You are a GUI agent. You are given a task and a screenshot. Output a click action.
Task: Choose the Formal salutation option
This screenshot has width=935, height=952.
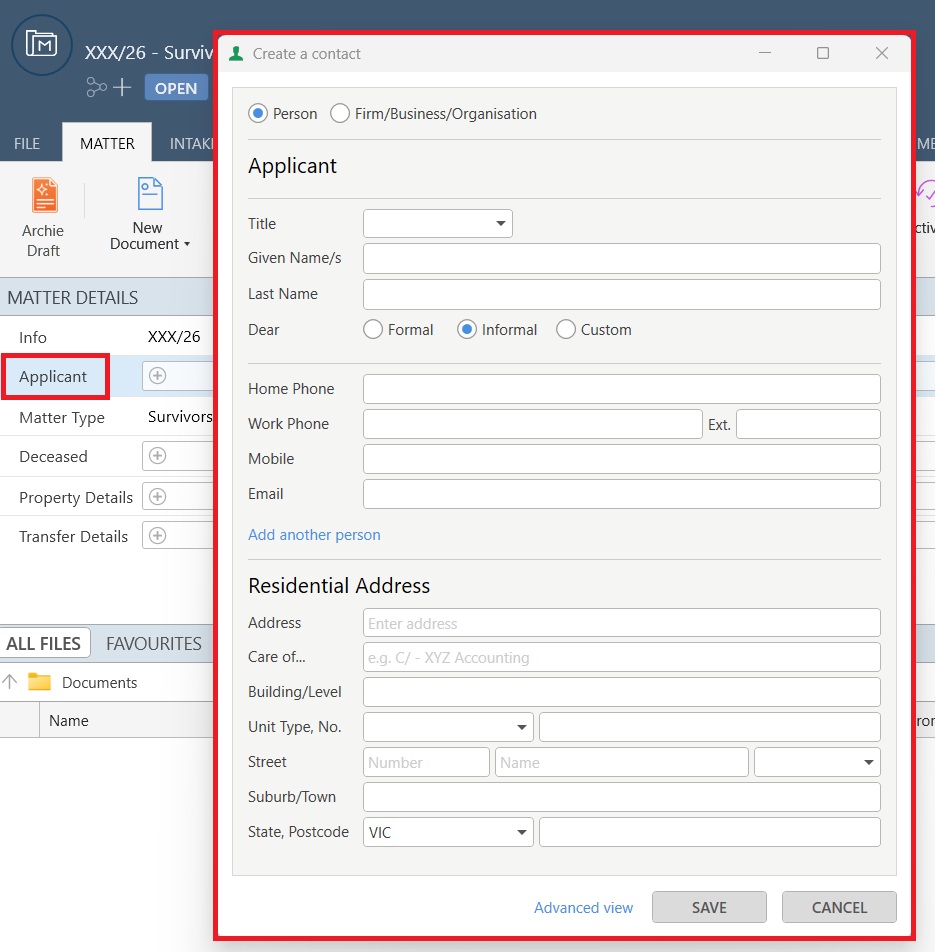(373, 329)
